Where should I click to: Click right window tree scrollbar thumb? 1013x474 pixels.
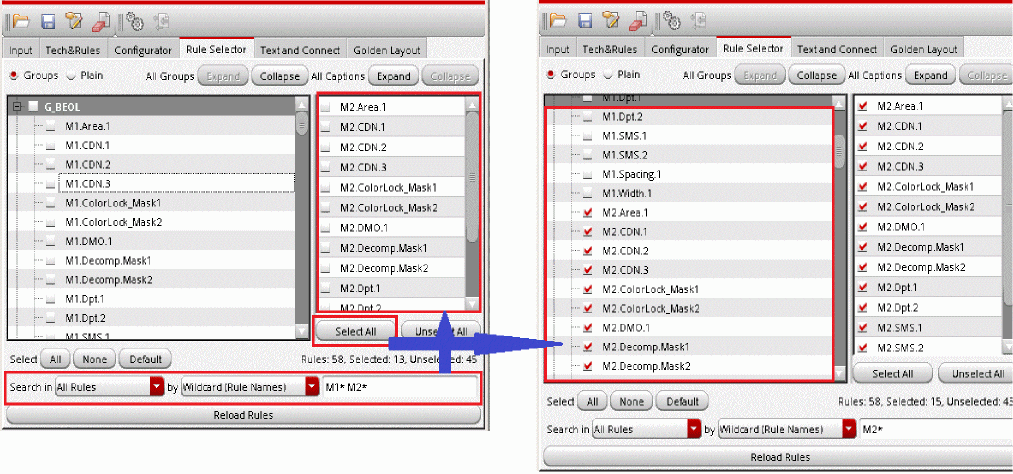839,152
